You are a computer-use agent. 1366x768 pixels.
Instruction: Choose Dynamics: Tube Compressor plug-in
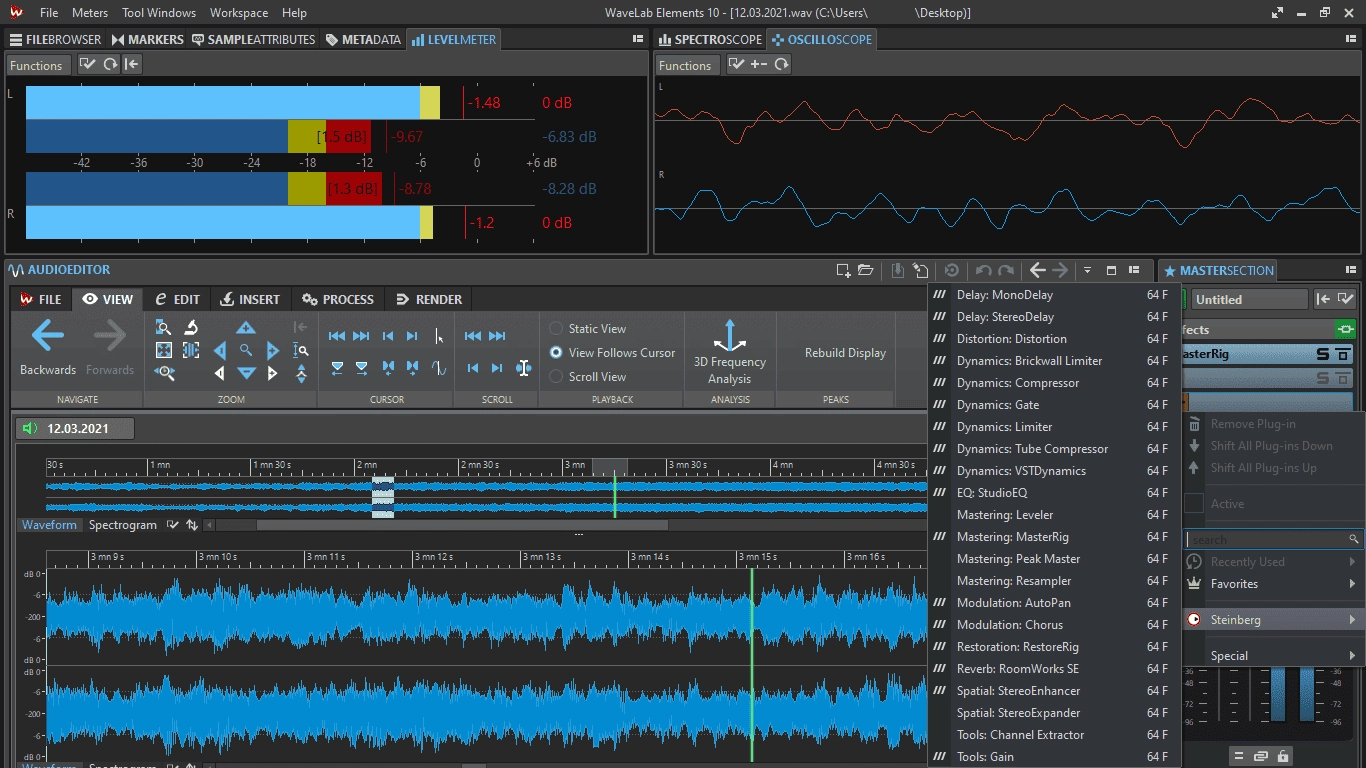click(1055, 449)
